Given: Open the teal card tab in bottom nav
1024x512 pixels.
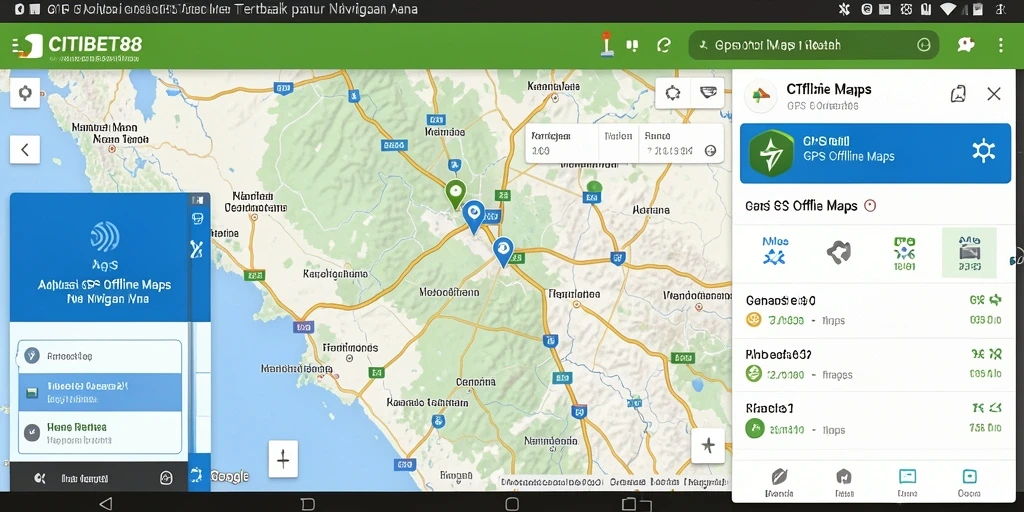Looking at the screenshot, I should 907,483.
